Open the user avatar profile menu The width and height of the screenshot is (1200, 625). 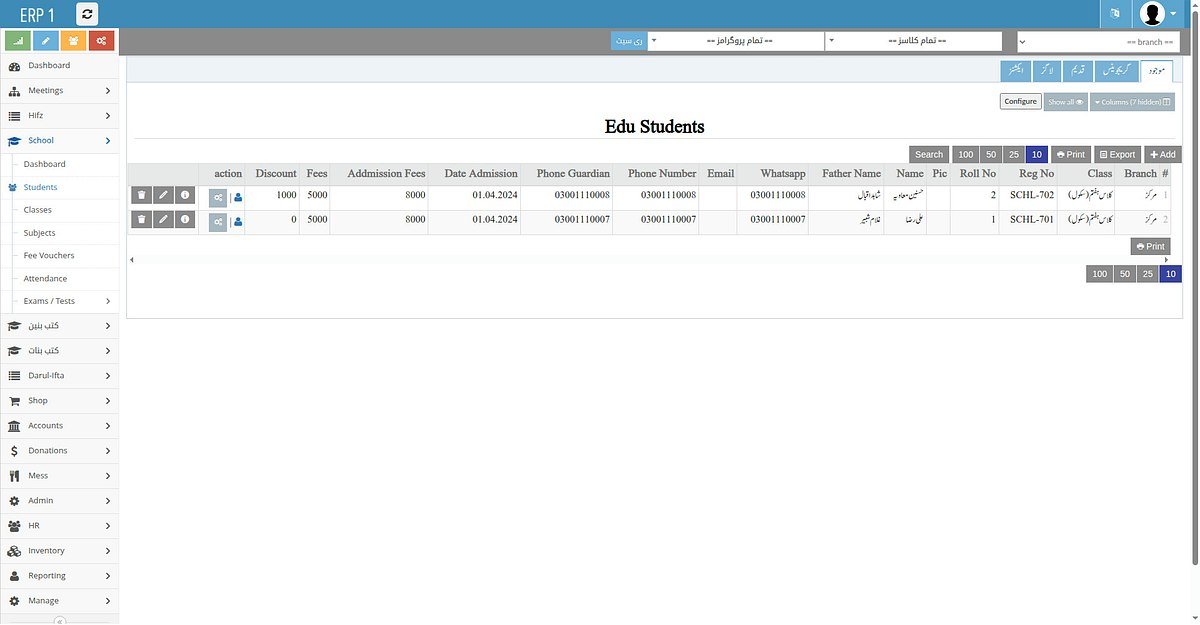pos(1158,14)
